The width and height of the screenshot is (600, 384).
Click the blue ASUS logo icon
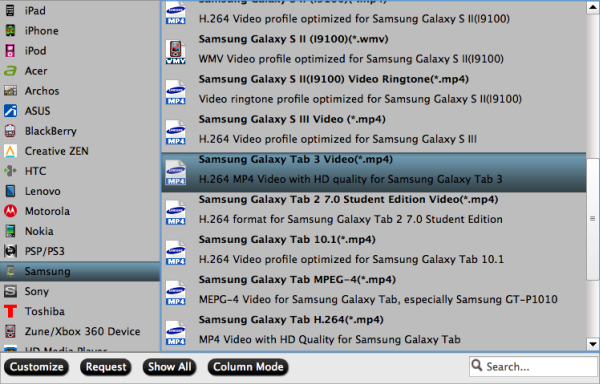pyautogui.click(x=10, y=111)
